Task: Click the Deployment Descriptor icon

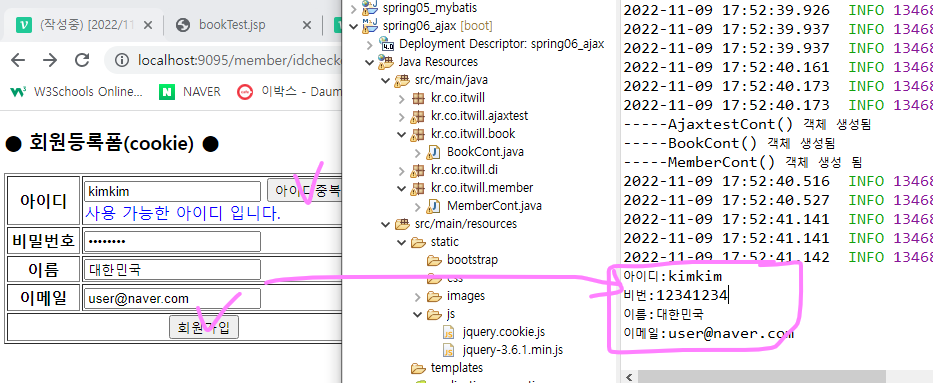Action: (x=387, y=44)
